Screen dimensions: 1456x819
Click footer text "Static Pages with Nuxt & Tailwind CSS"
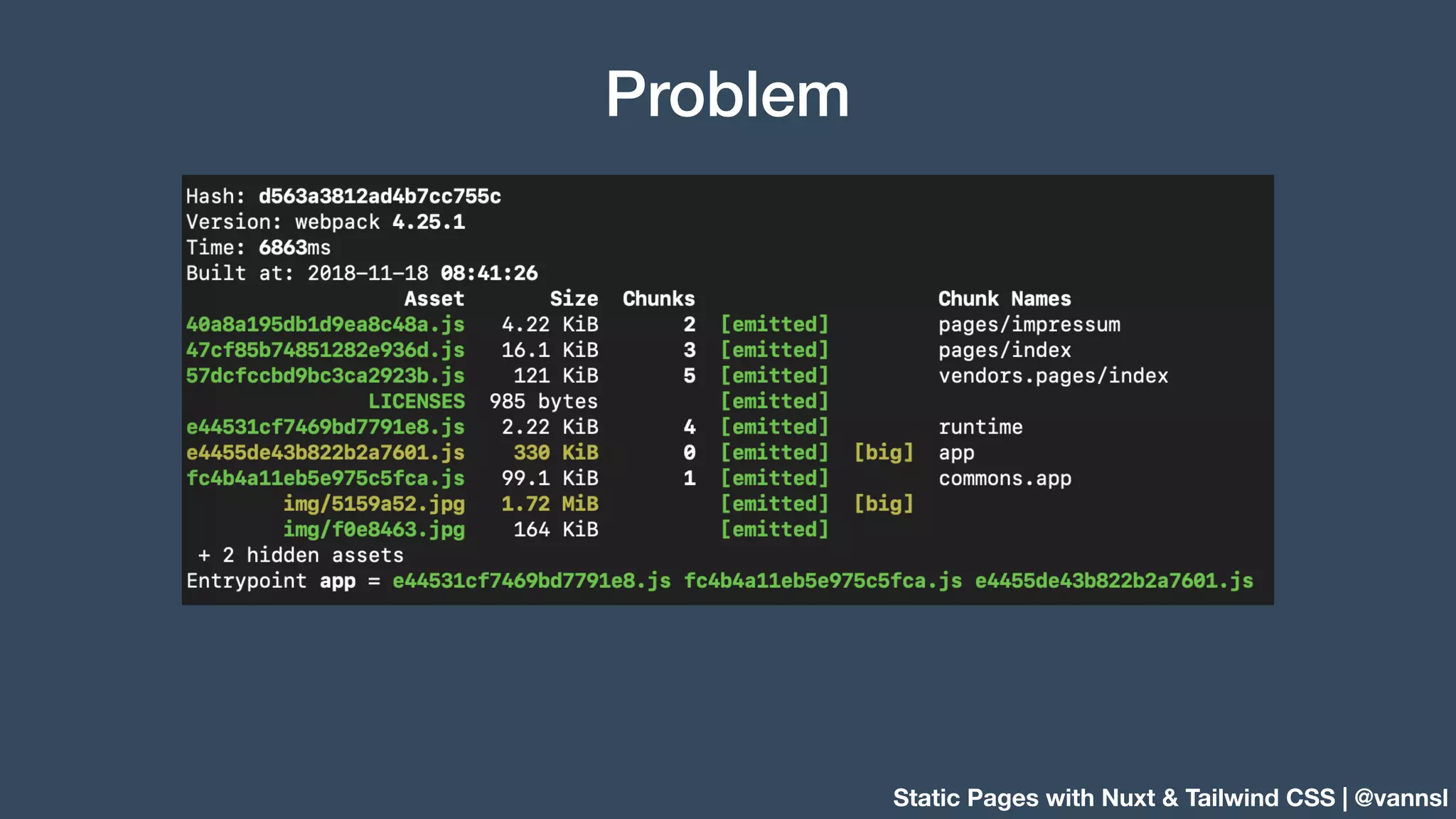tap(1114, 798)
